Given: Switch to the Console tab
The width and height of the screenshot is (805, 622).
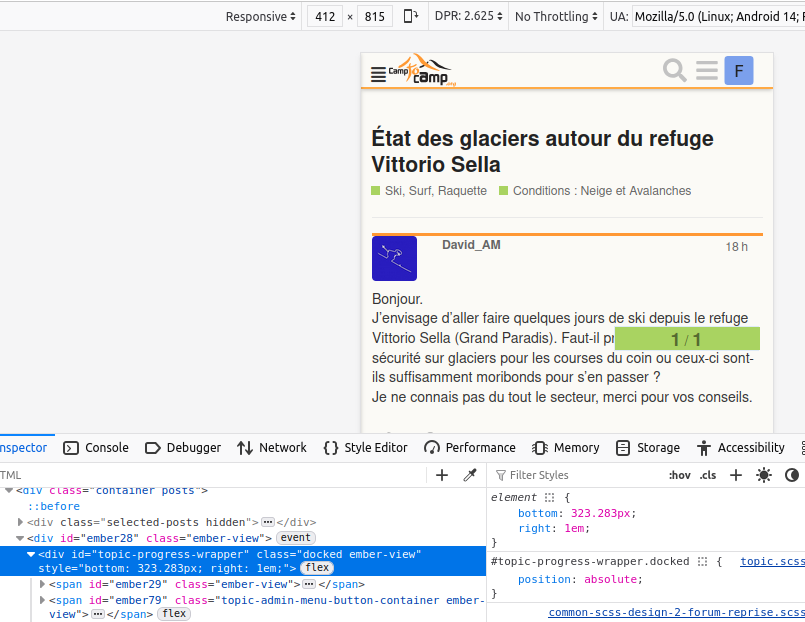Looking at the screenshot, I should (96, 448).
